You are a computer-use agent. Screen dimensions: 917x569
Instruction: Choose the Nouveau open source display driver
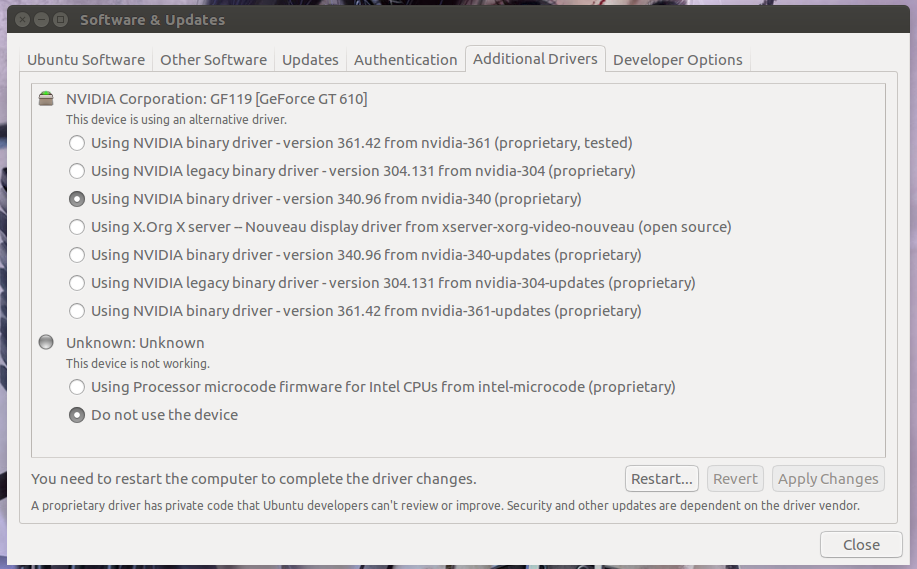(x=77, y=227)
